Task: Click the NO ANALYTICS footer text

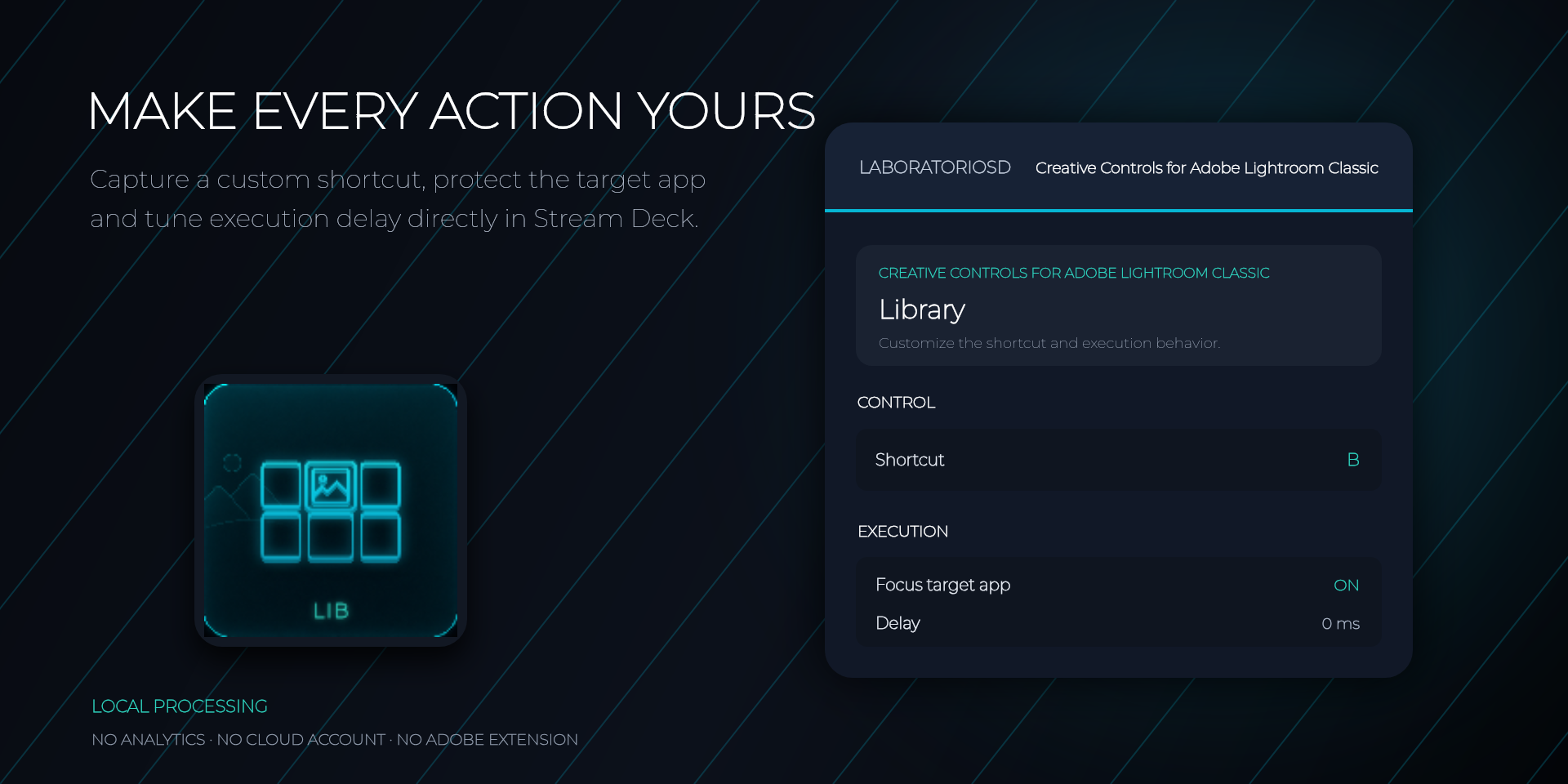Action: tap(148, 740)
